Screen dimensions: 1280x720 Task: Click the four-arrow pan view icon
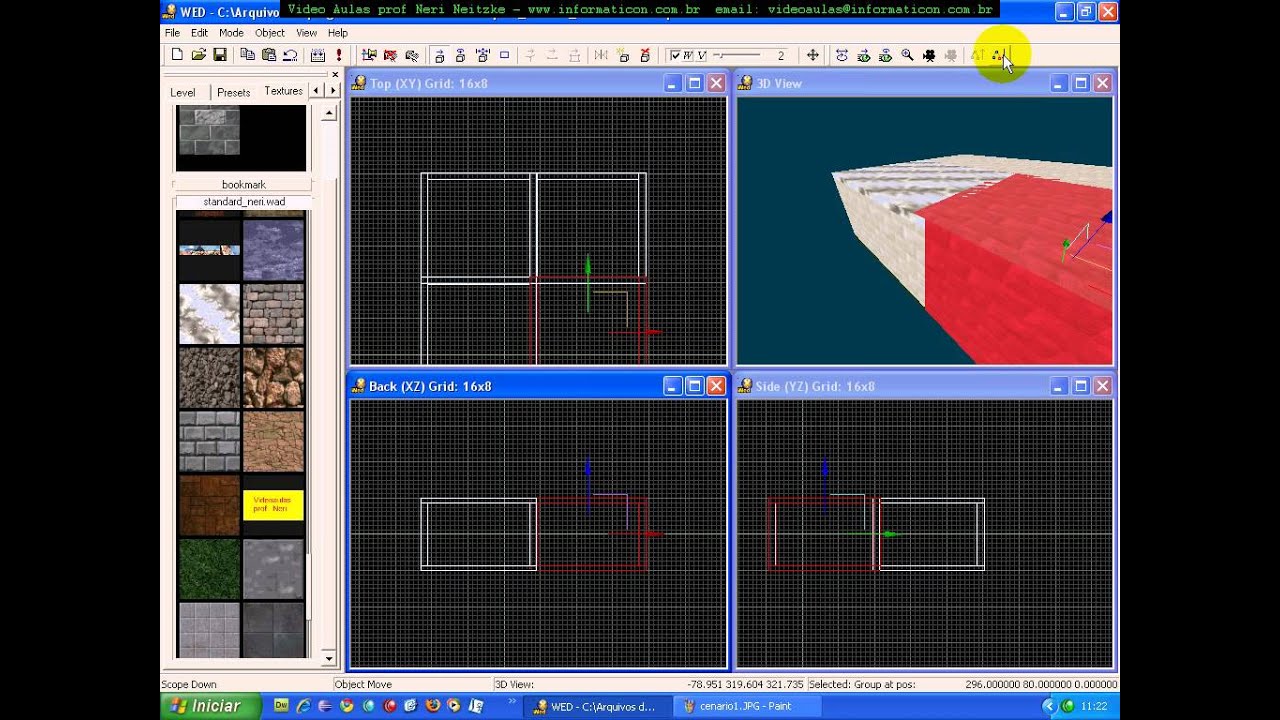coord(813,55)
